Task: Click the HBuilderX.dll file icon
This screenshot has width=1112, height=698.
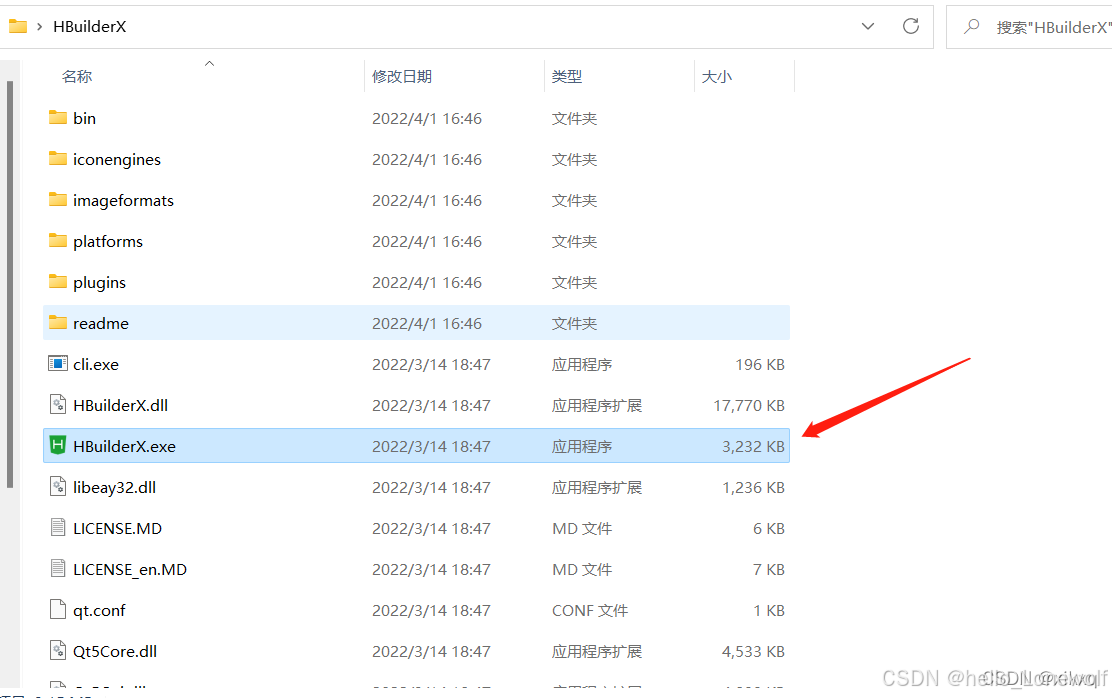Action: point(57,405)
